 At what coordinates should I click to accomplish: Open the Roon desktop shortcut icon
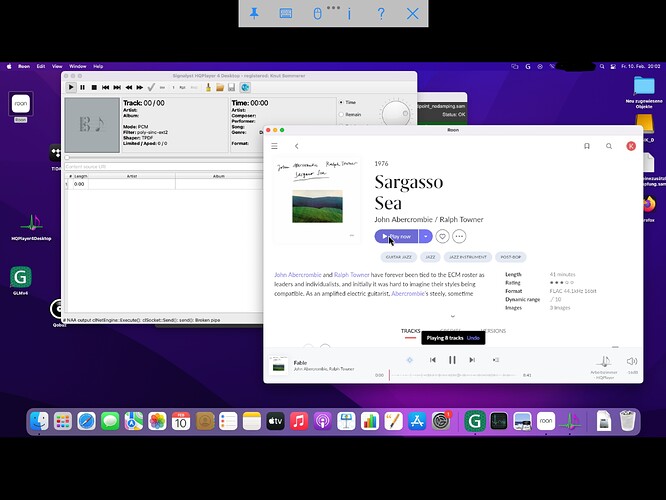click(20, 104)
